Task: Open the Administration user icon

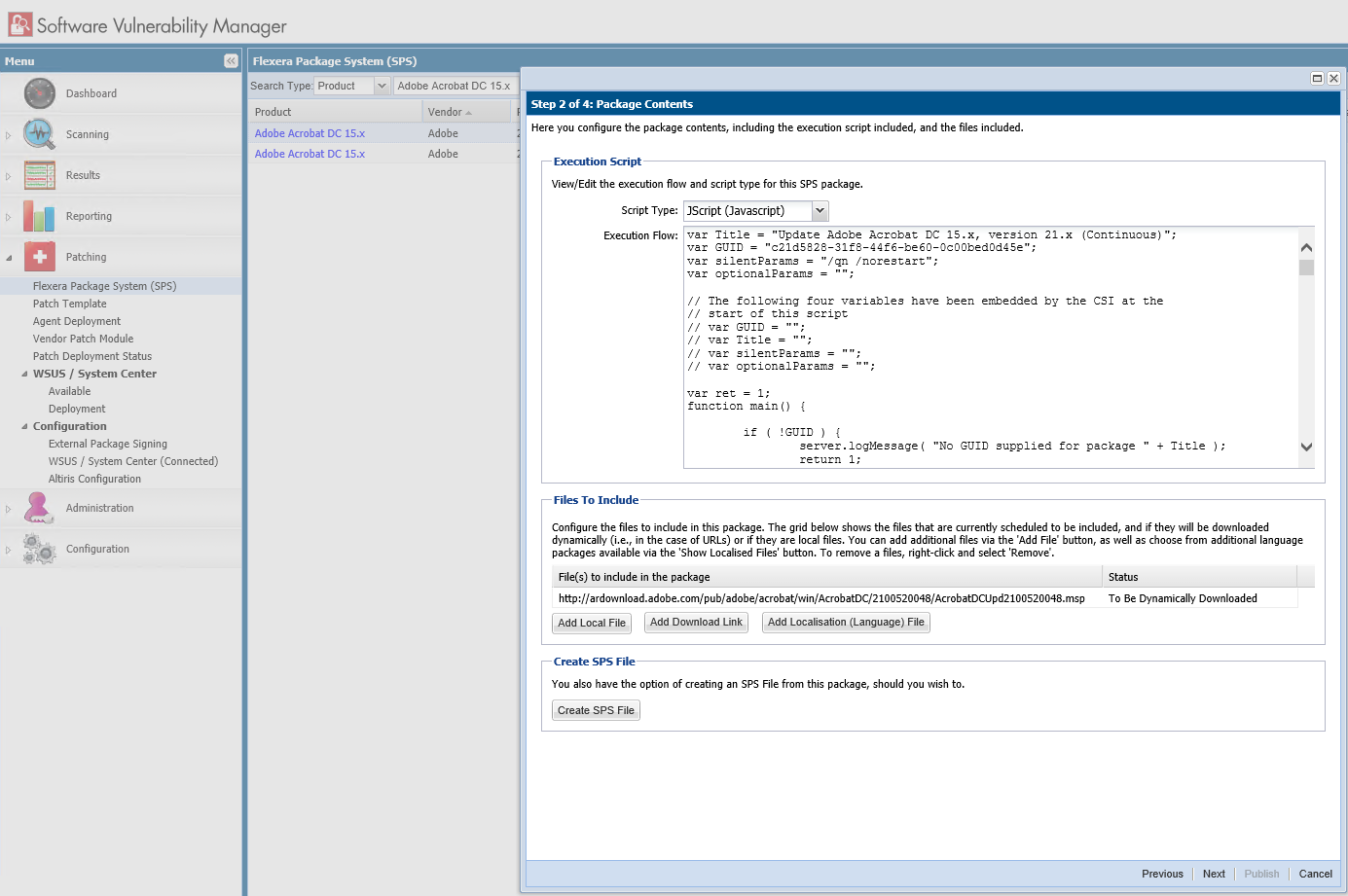Action: click(40, 508)
